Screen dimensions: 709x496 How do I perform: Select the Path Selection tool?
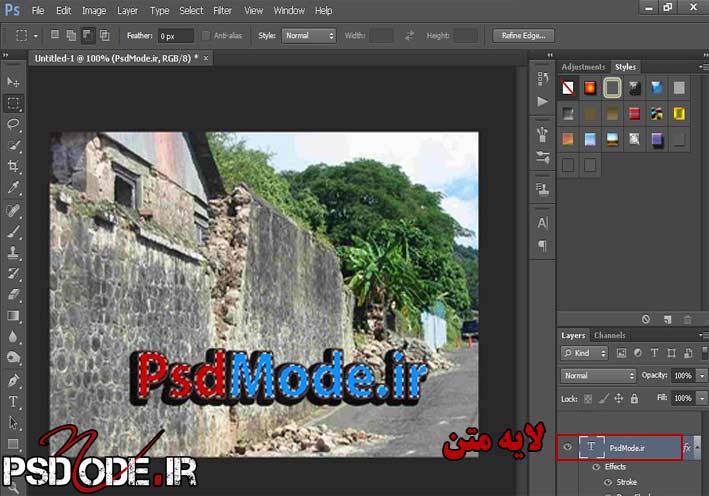(13, 423)
